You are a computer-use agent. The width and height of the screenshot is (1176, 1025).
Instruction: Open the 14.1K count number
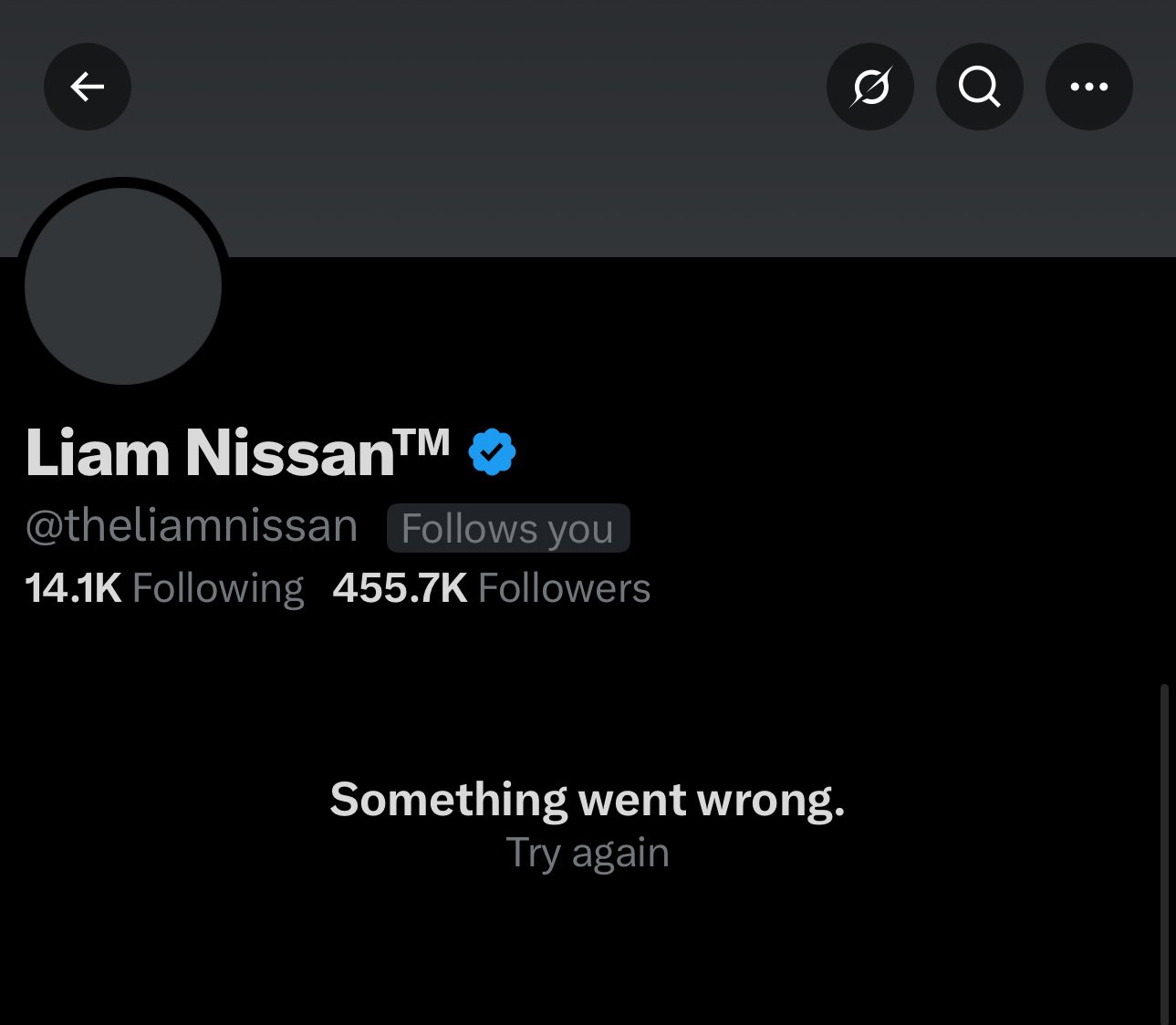coord(74,588)
